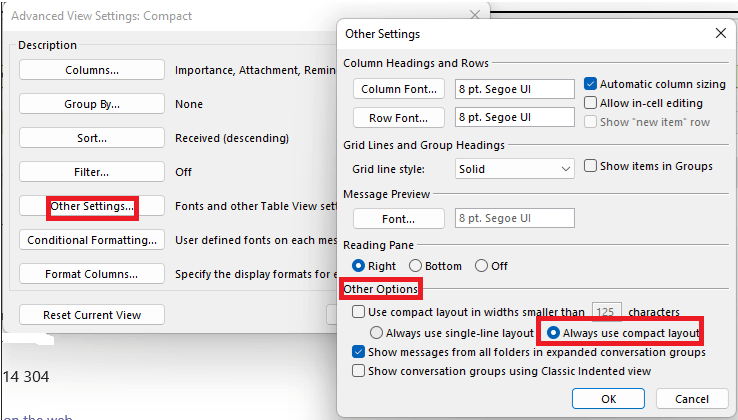This screenshot has height=420, width=738.
Task: Select Always use compact layout
Action: 553,333
